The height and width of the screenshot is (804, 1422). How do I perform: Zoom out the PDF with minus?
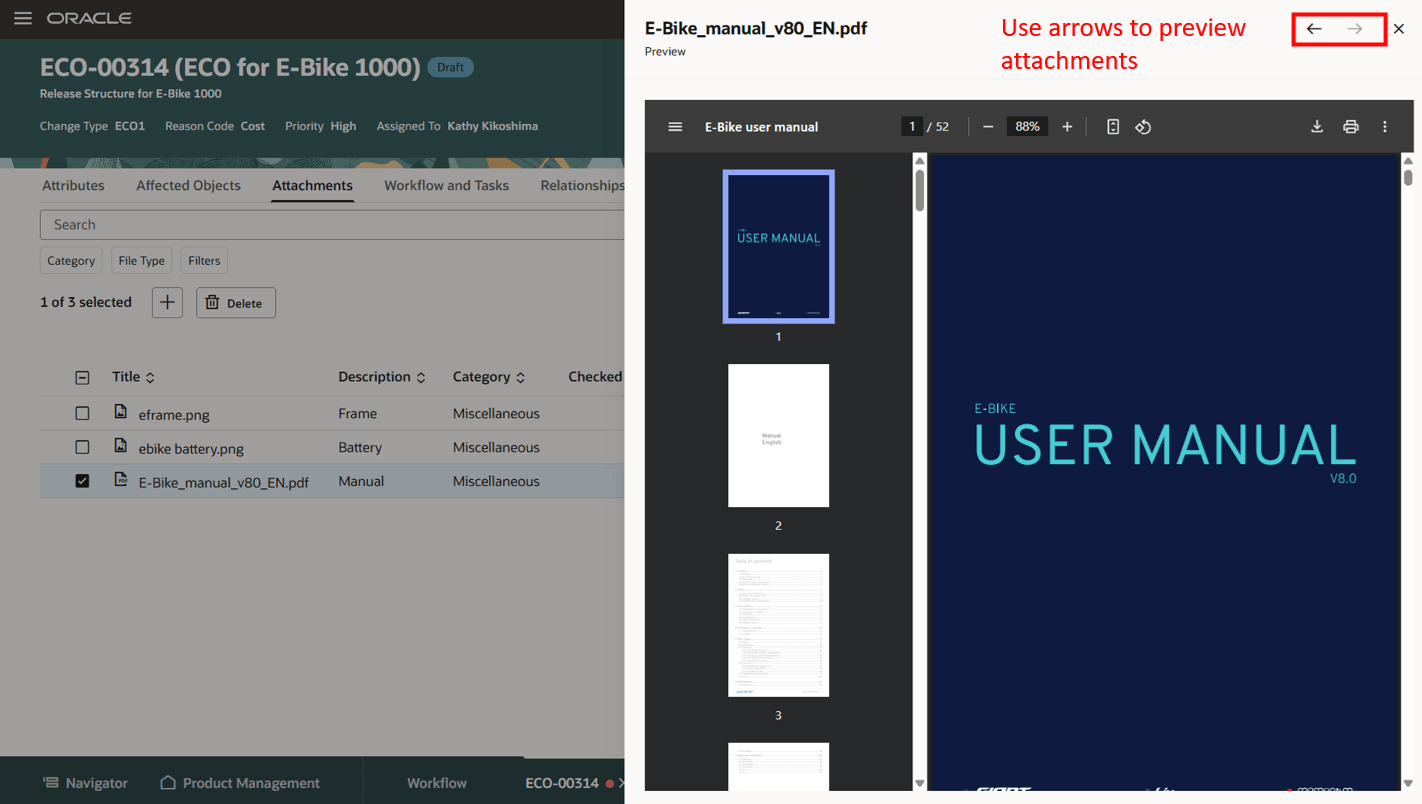[988, 127]
